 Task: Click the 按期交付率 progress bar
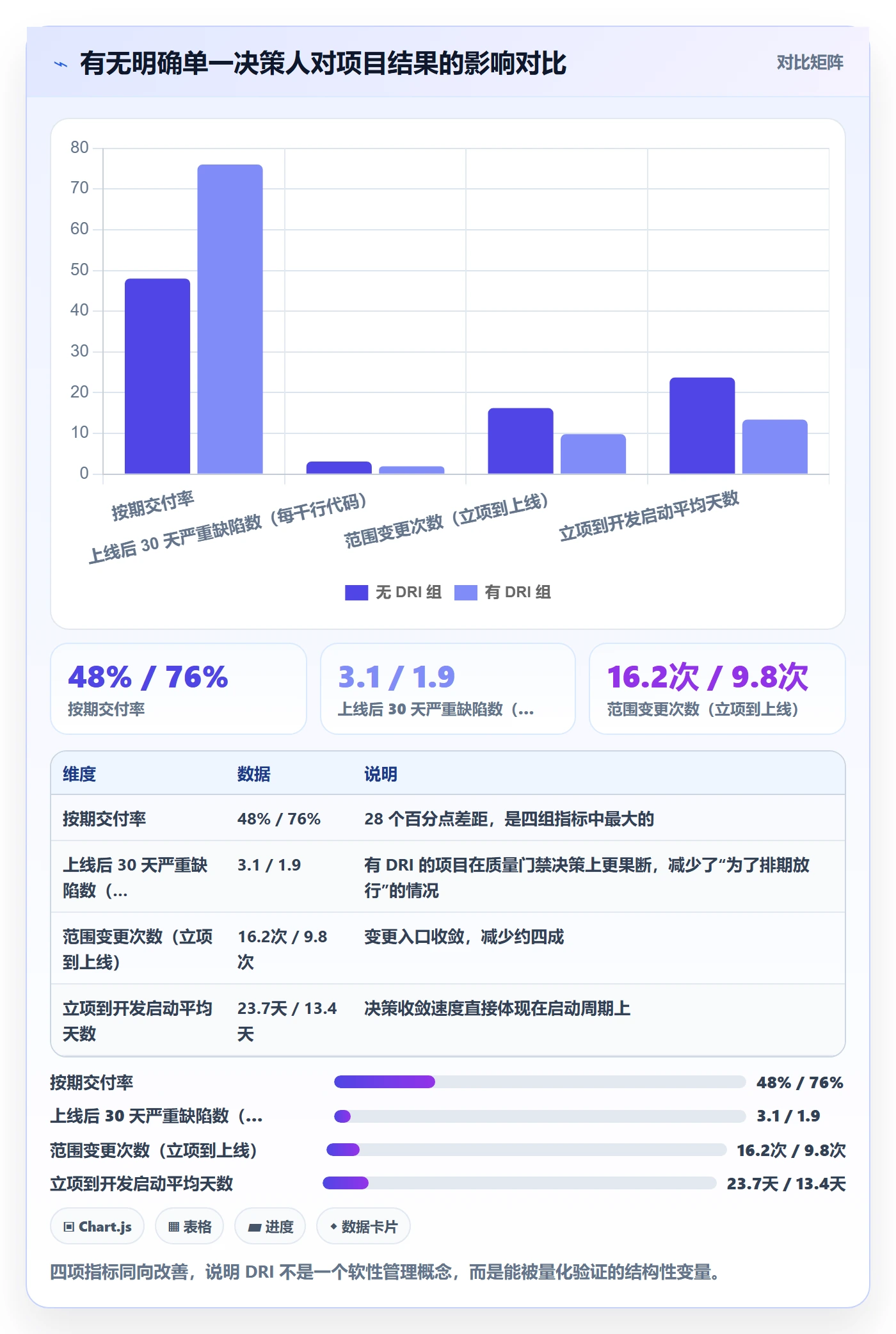pyautogui.click(x=540, y=1082)
